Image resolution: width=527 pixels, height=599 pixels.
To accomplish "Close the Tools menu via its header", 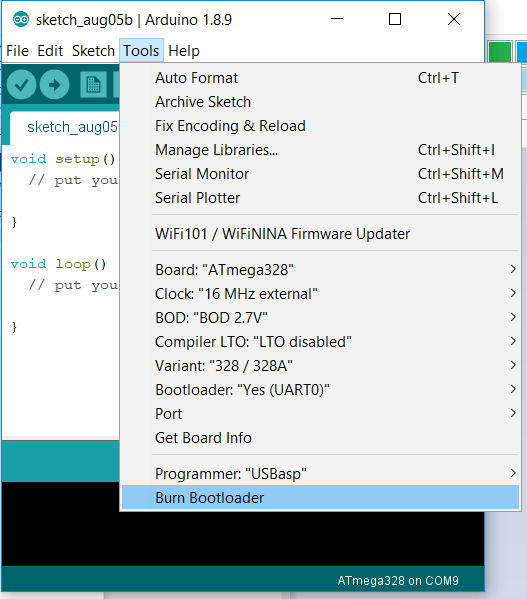I will tap(141, 51).
